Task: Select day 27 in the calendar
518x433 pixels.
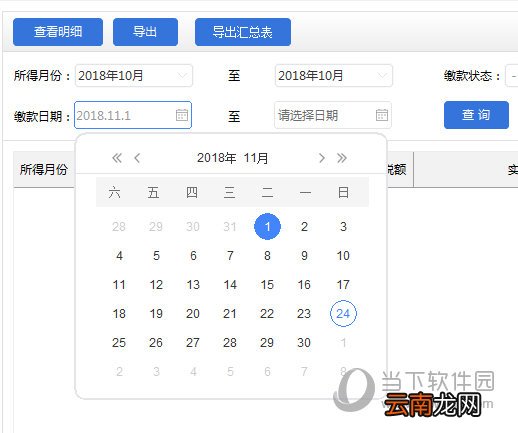Action: [193, 343]
